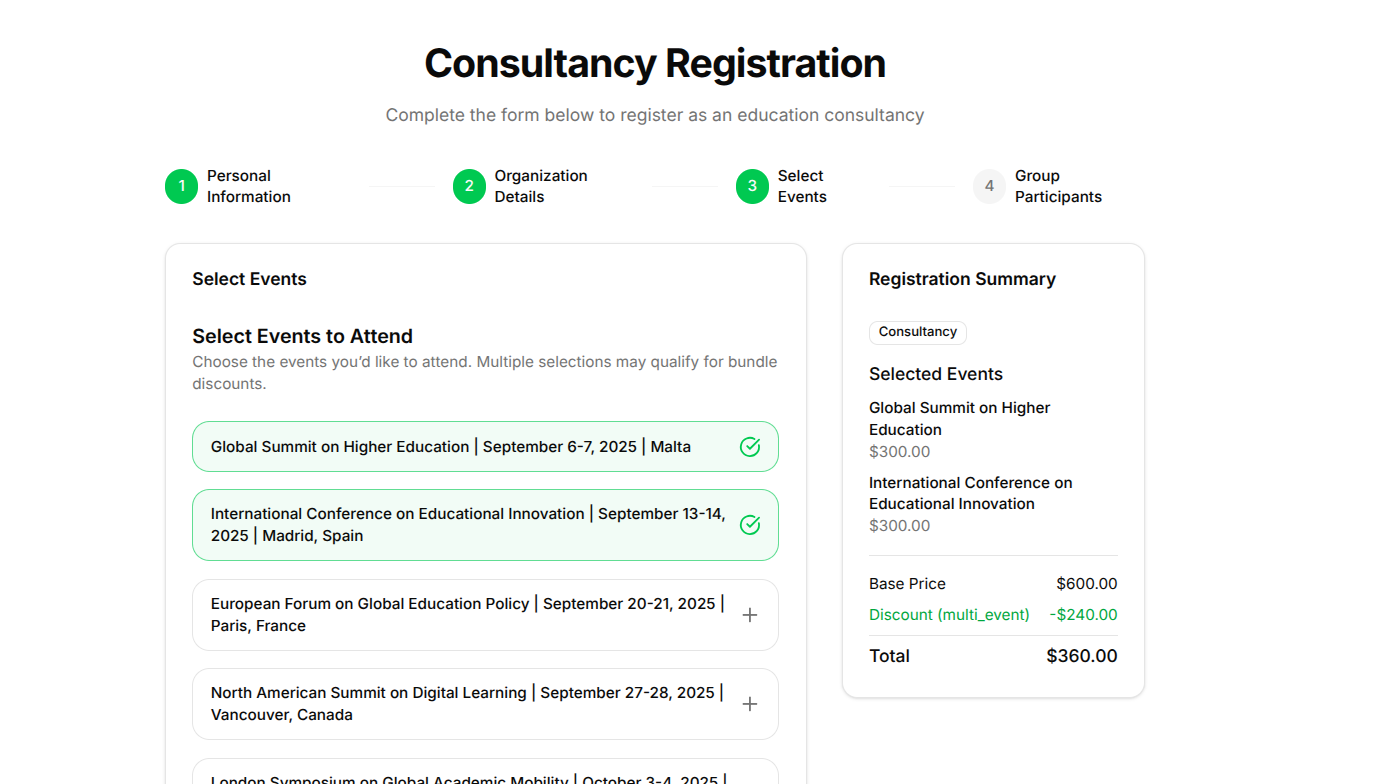
Task: Click the checkmark on International Conference event
Action: pos(750,524)
